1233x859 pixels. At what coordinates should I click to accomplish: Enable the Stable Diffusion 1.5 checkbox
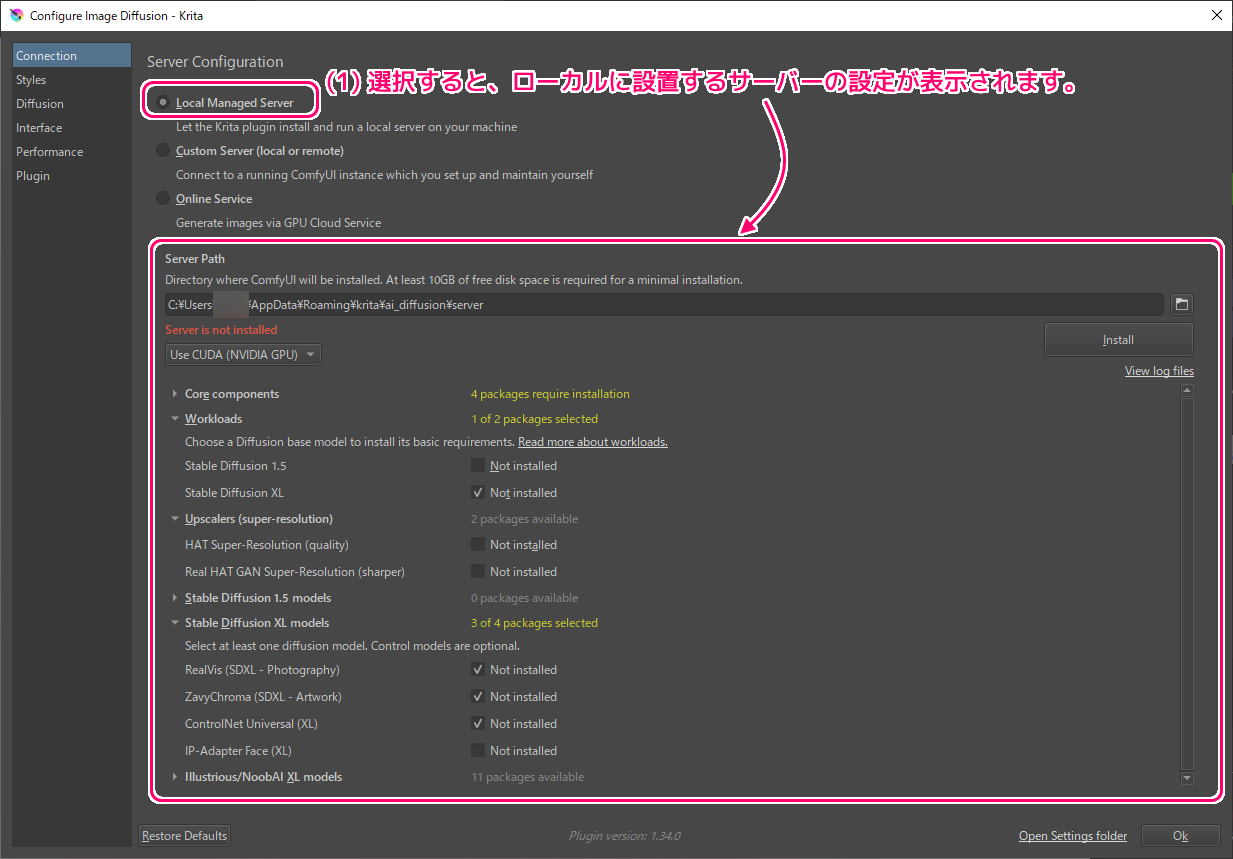click(478, 465)
